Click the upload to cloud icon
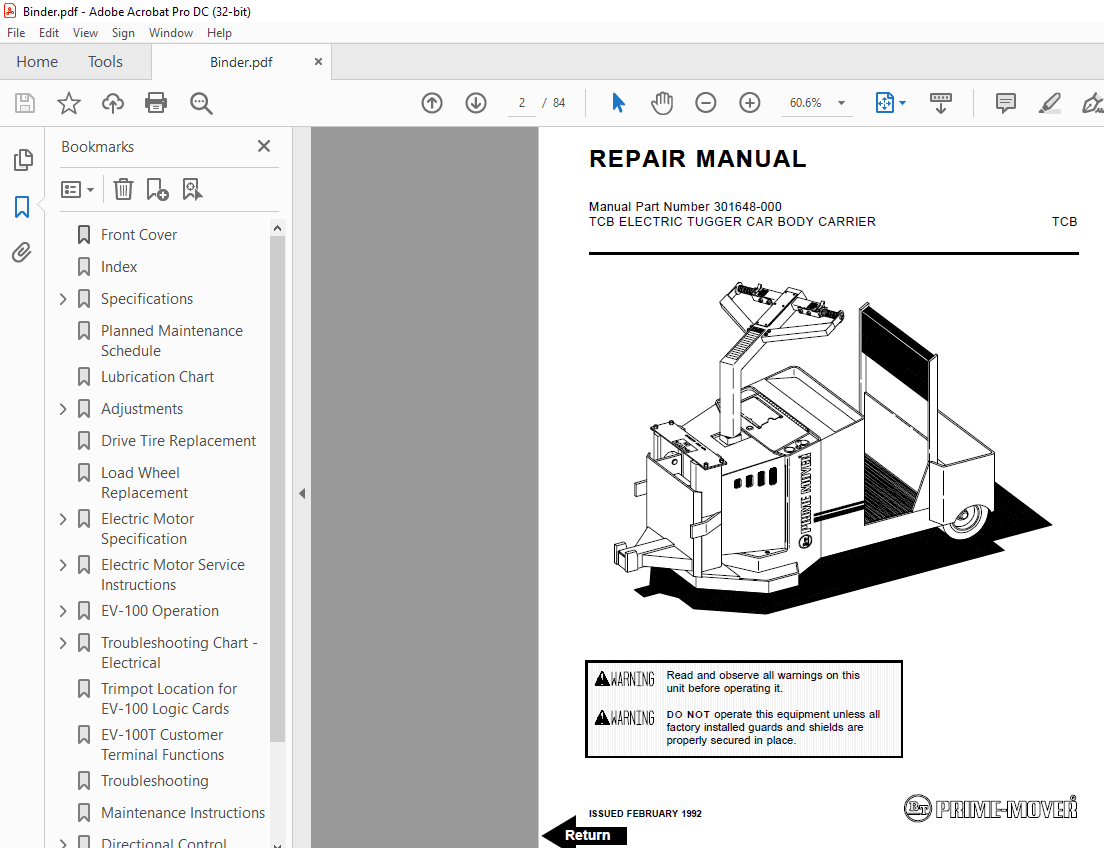The width and height of the screenshot is (1104, 848). coord(113,103)
